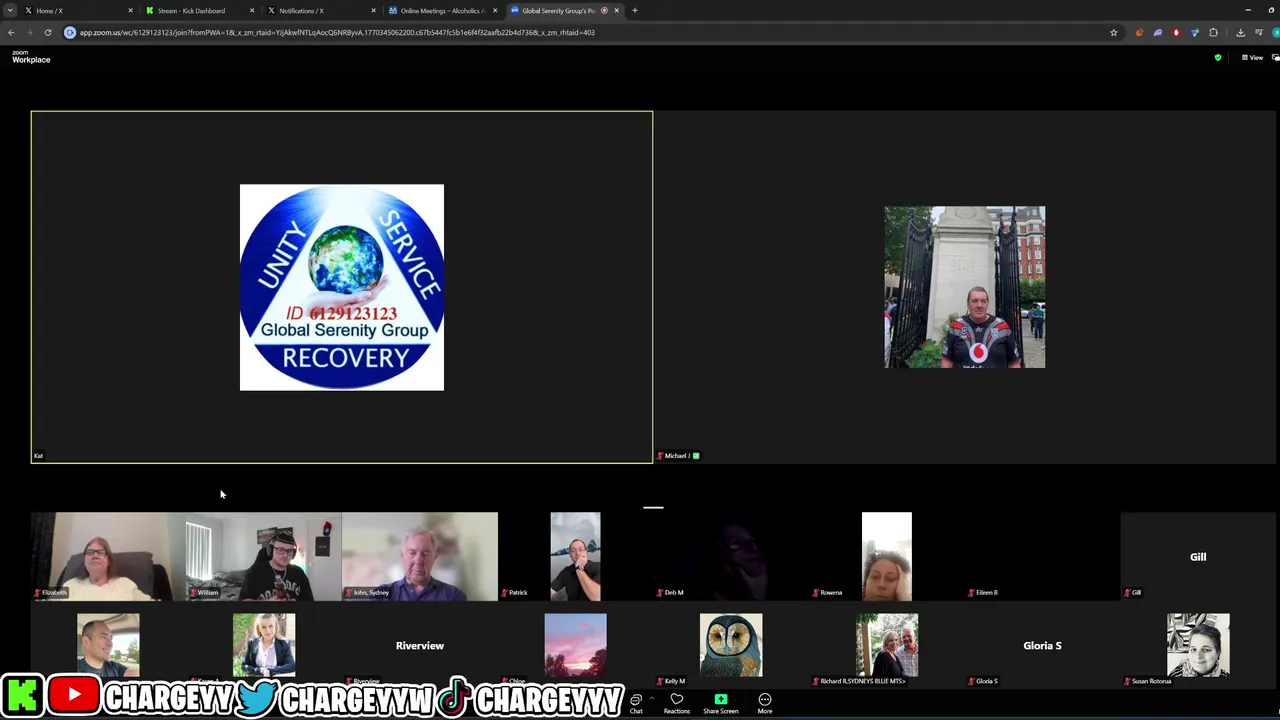
Task: Open the View layout menu
Action: tap(1252, 58)
